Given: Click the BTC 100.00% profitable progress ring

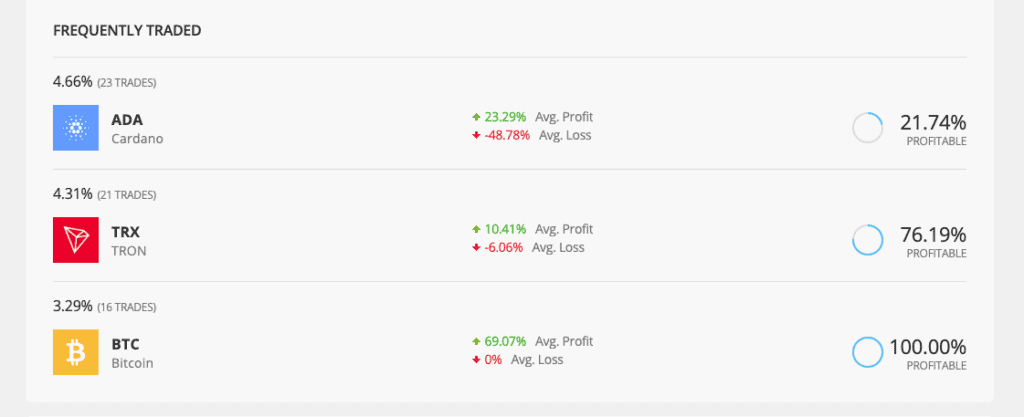Looking at the screenshot, I should pos(867,352).
